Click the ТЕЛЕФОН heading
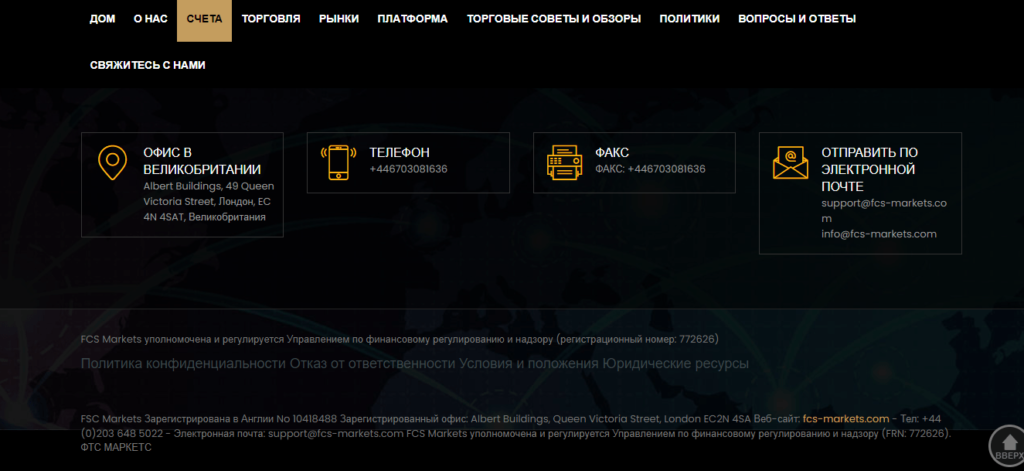This screenshot has width=1024, height=471. click(400, 153)
